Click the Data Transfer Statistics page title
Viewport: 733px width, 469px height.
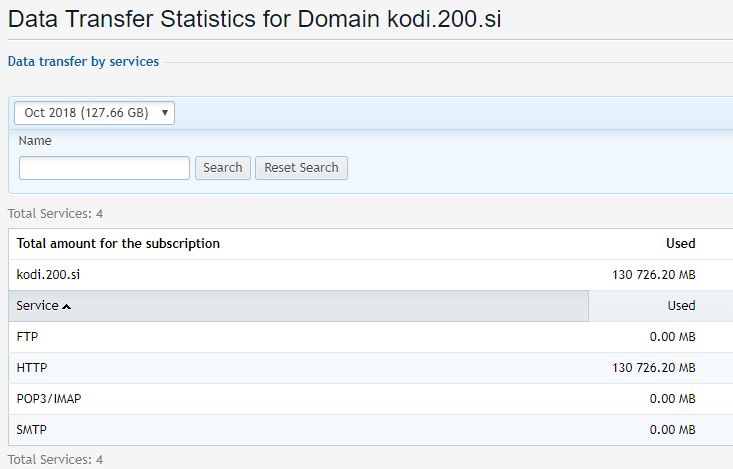pos(254,20)
